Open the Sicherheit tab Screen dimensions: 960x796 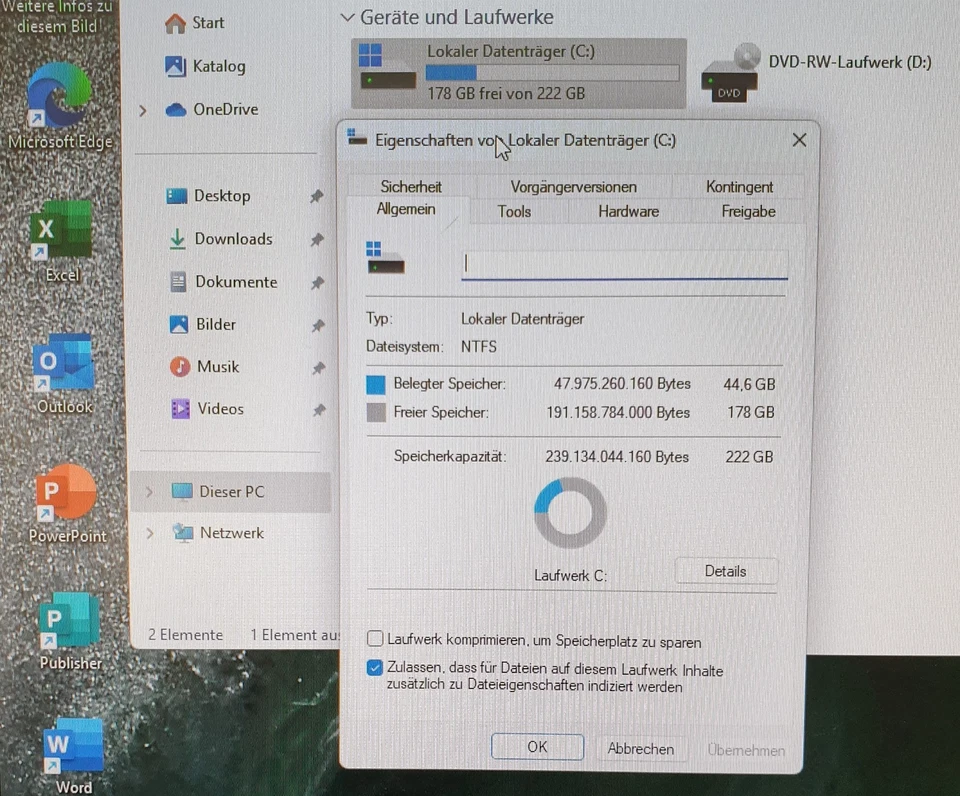(x=410, y=187)
